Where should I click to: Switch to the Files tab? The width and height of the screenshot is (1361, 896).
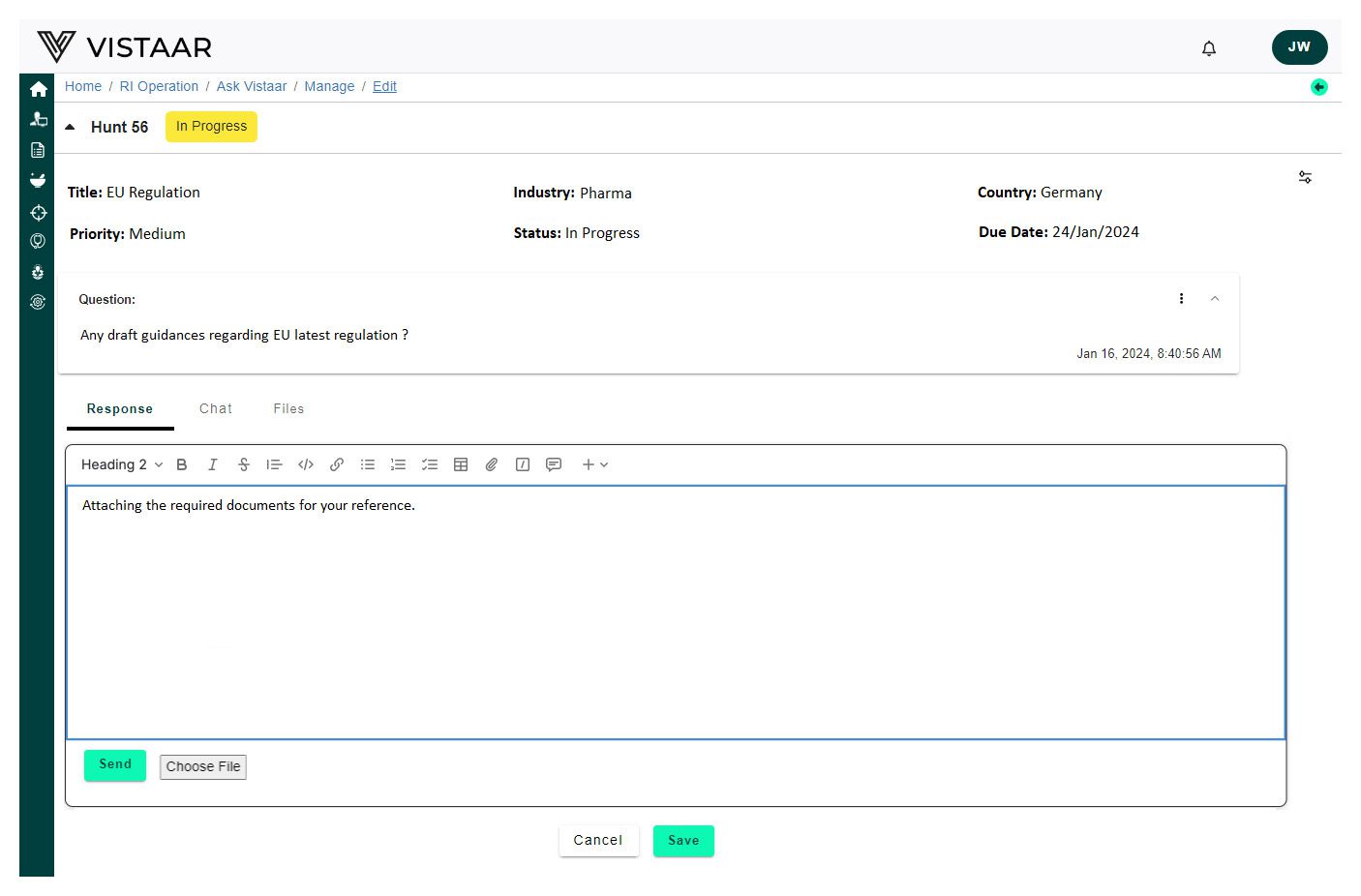(288, 408)
